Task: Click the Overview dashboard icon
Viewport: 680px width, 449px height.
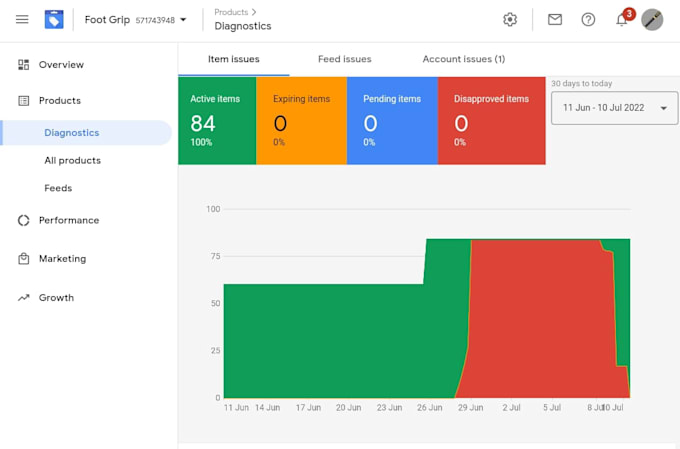Action: pos(24,65)
